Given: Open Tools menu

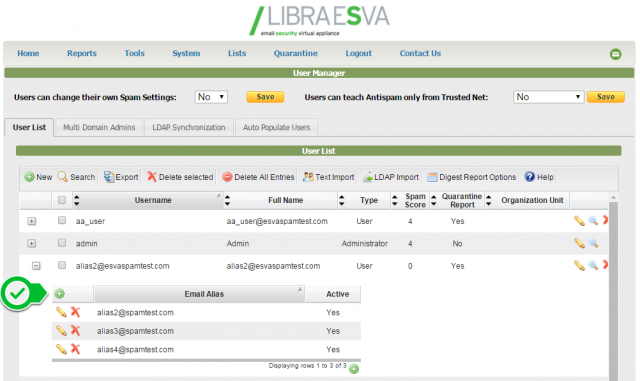Looking at the screenshot, I should click(134, 53).
